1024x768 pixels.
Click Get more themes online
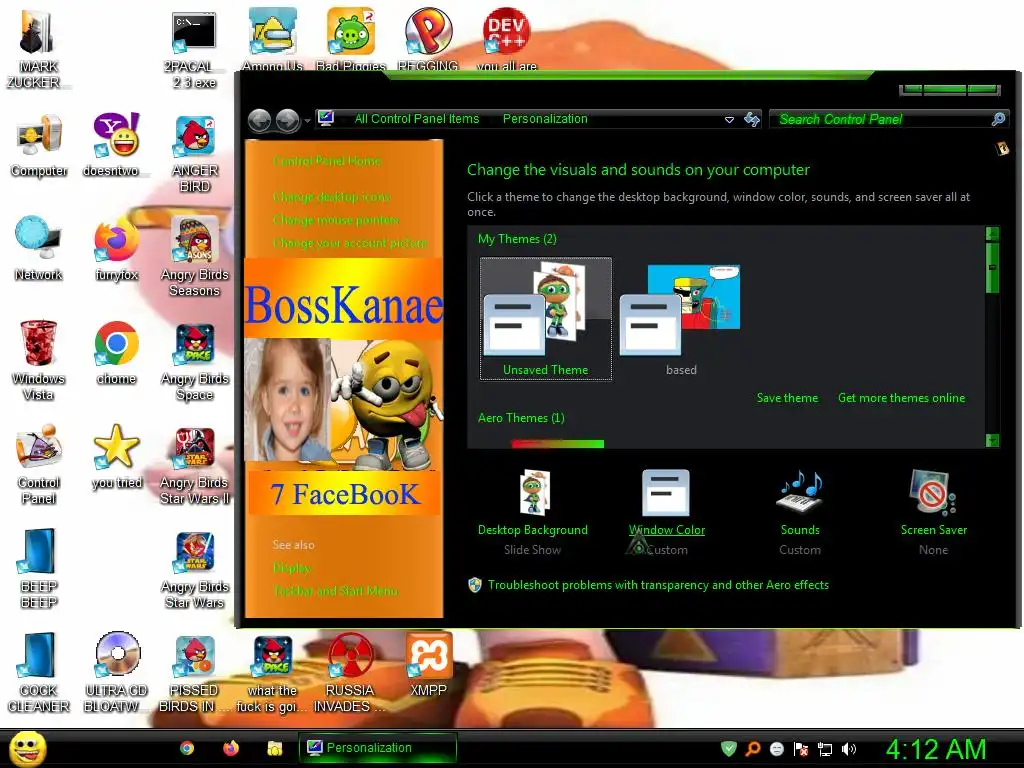point(901,398)
